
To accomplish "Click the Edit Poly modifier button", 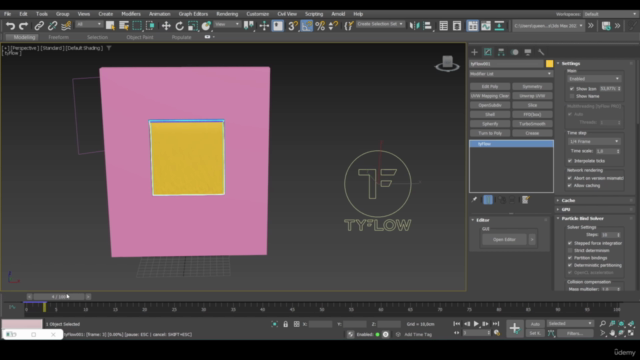I will pyautogui.click(x=490, y=87).
